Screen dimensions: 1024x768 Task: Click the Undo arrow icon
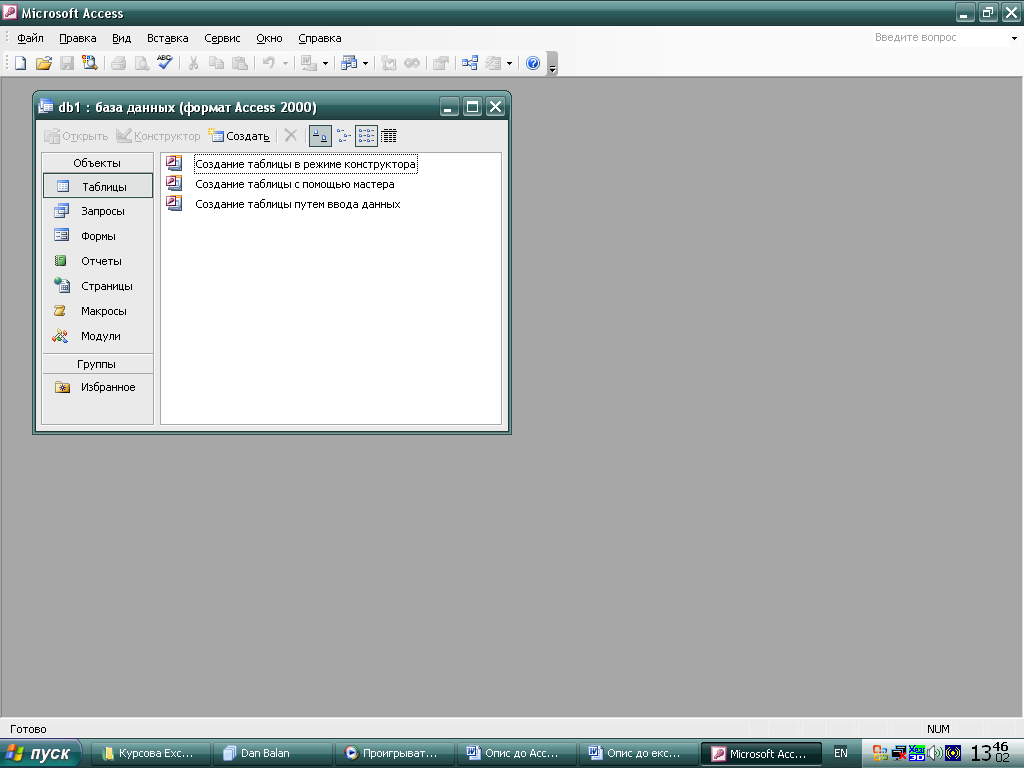point(268,63)
